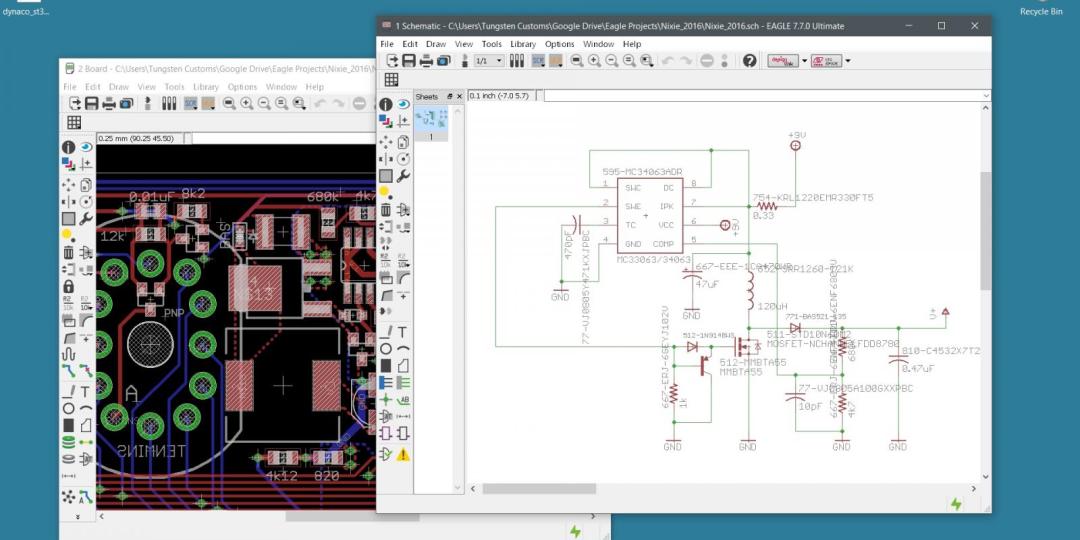
Task: Toggle the Show eye tool in Schematic window
Action: click(403, 104)
